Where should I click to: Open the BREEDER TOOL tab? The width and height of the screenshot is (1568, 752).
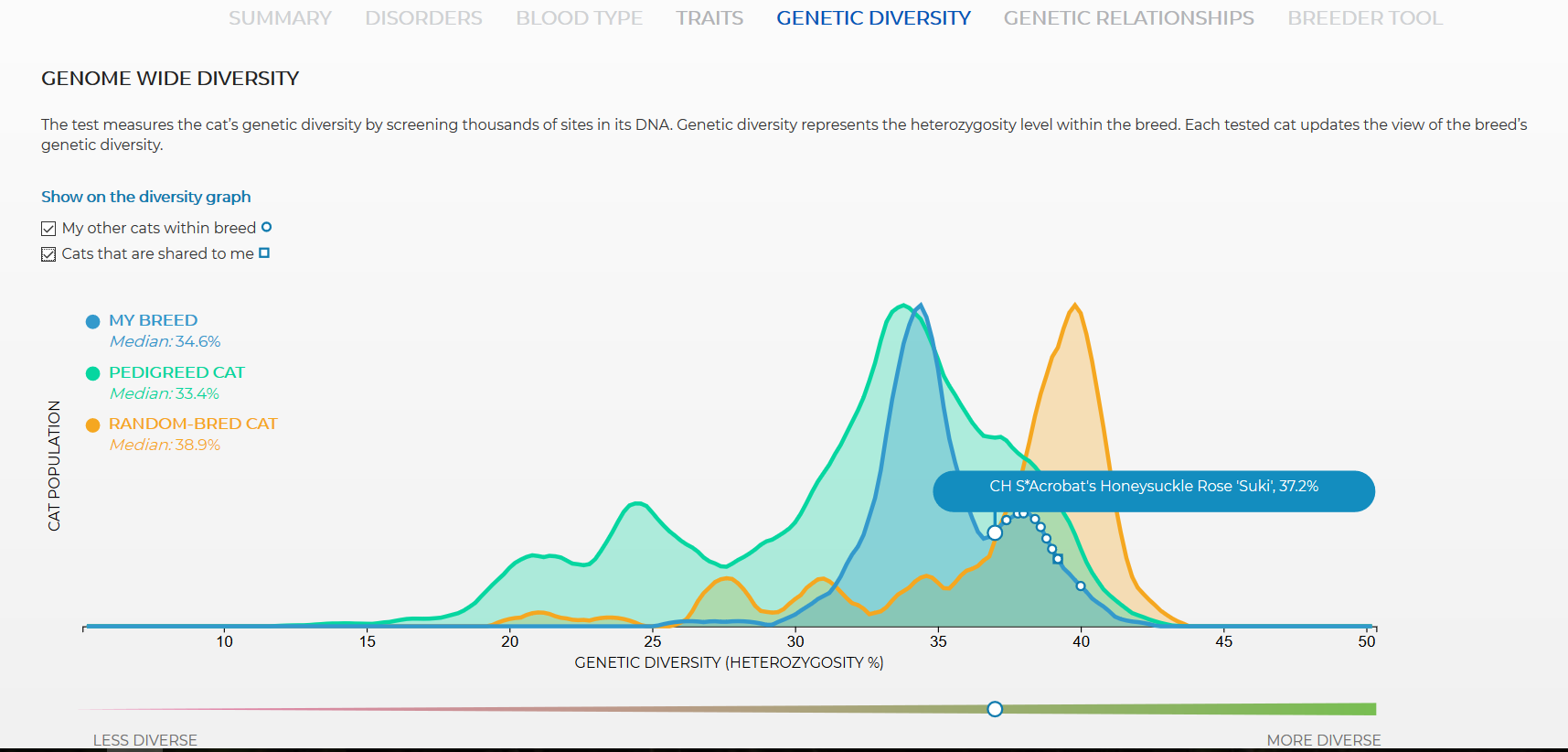click(x=1365, y=18)
